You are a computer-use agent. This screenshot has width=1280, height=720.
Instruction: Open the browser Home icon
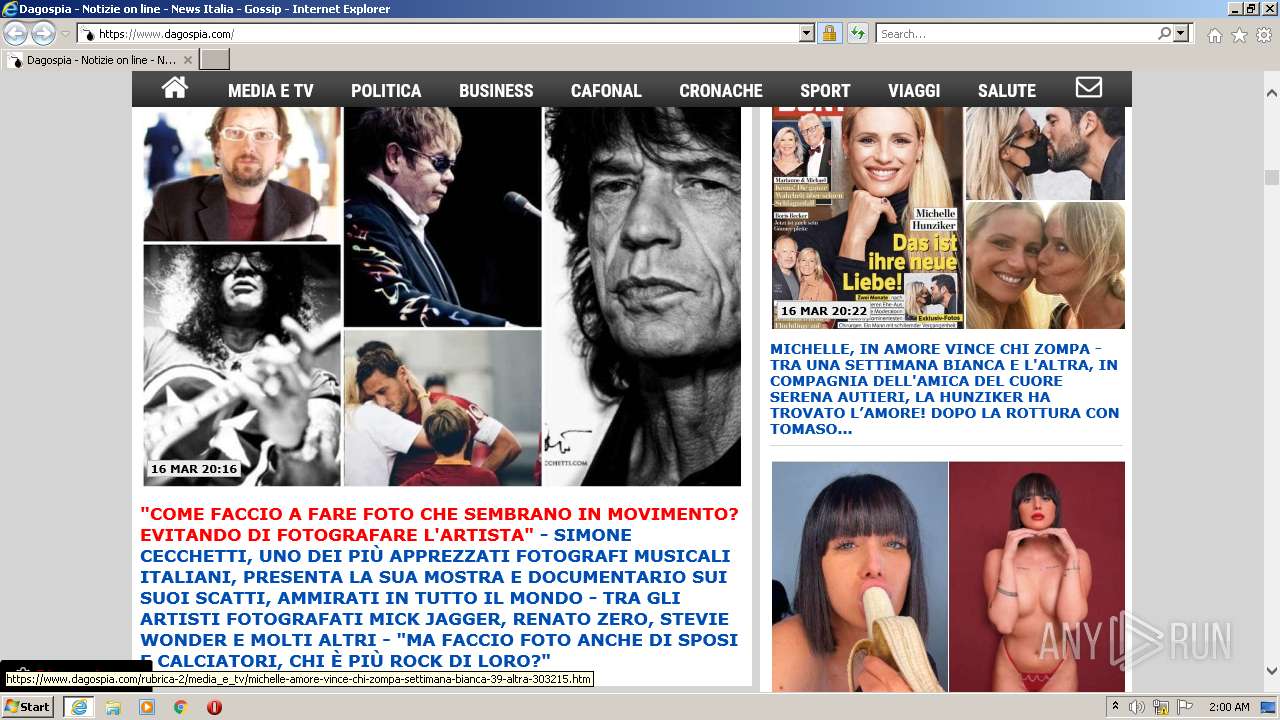point(1214,35)
